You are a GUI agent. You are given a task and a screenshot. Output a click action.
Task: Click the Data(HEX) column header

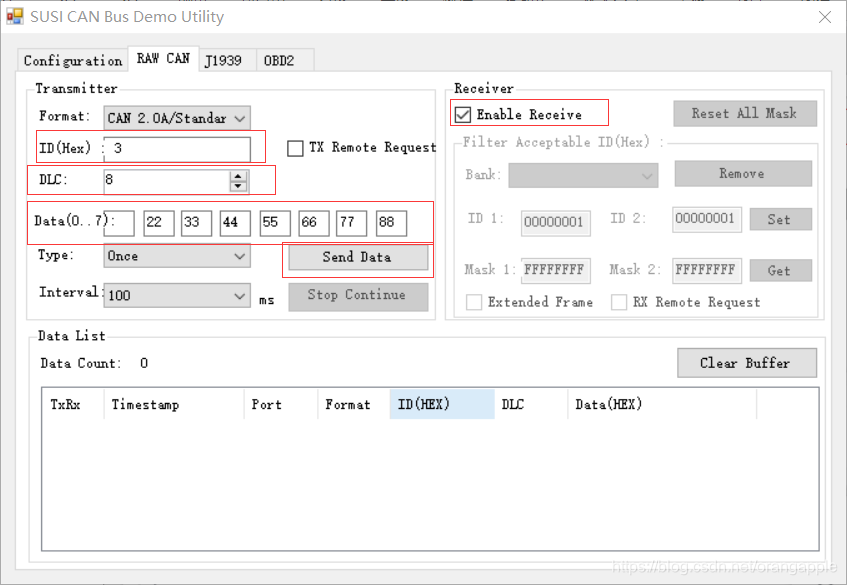click(x=662, y=404)
